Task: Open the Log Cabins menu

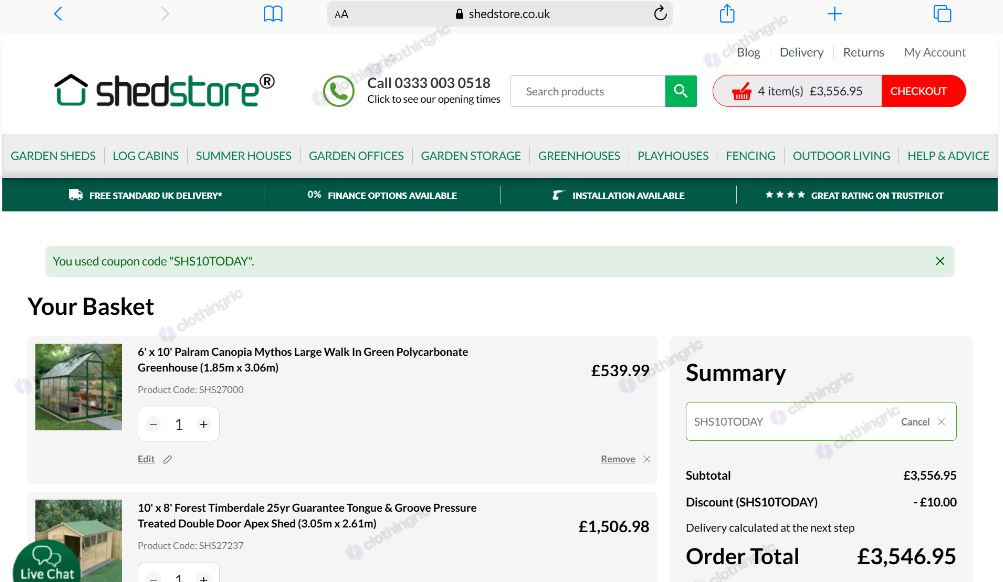Action: pos(145,156)
